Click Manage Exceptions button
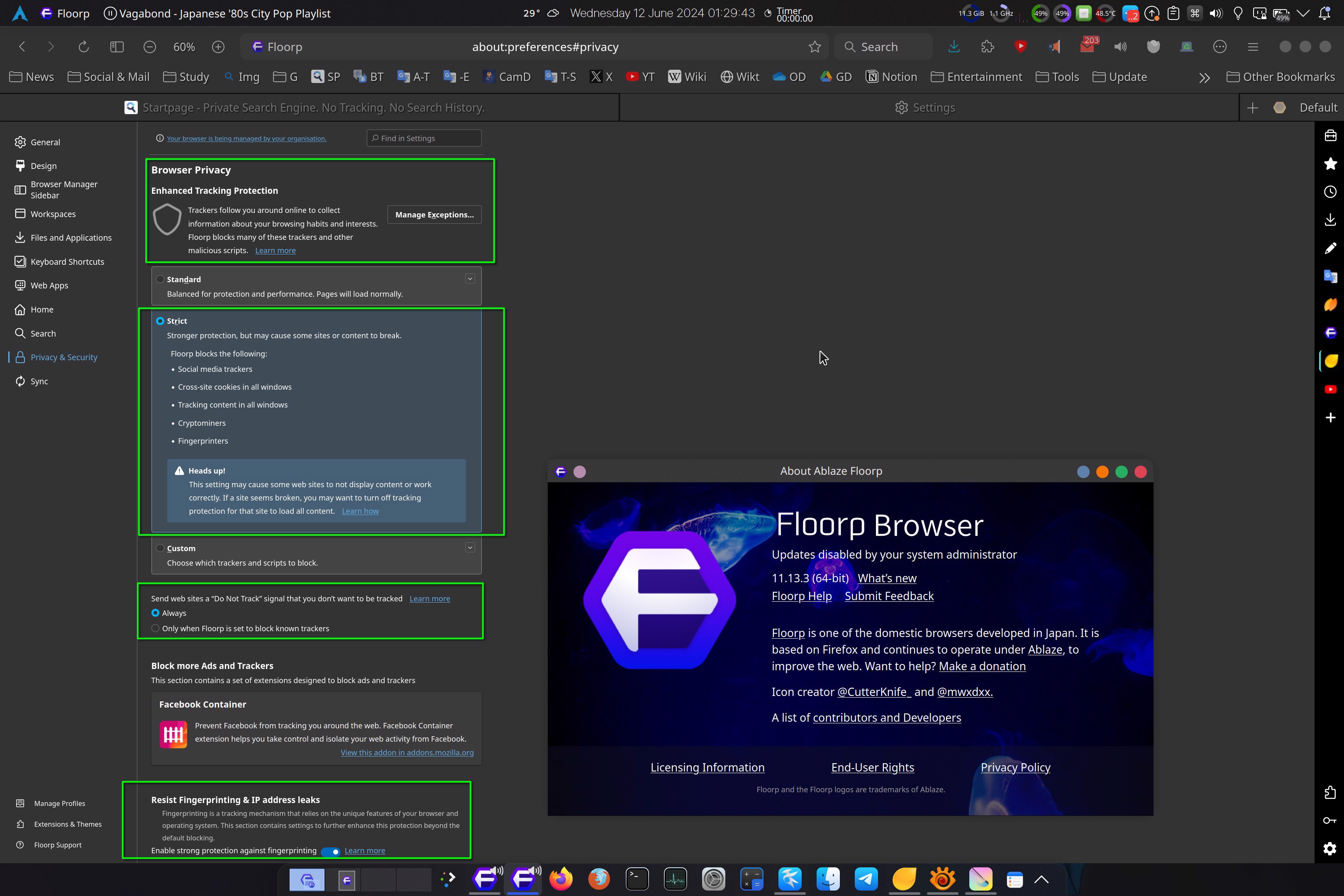Screen dimensions: 1344x896 434,215
